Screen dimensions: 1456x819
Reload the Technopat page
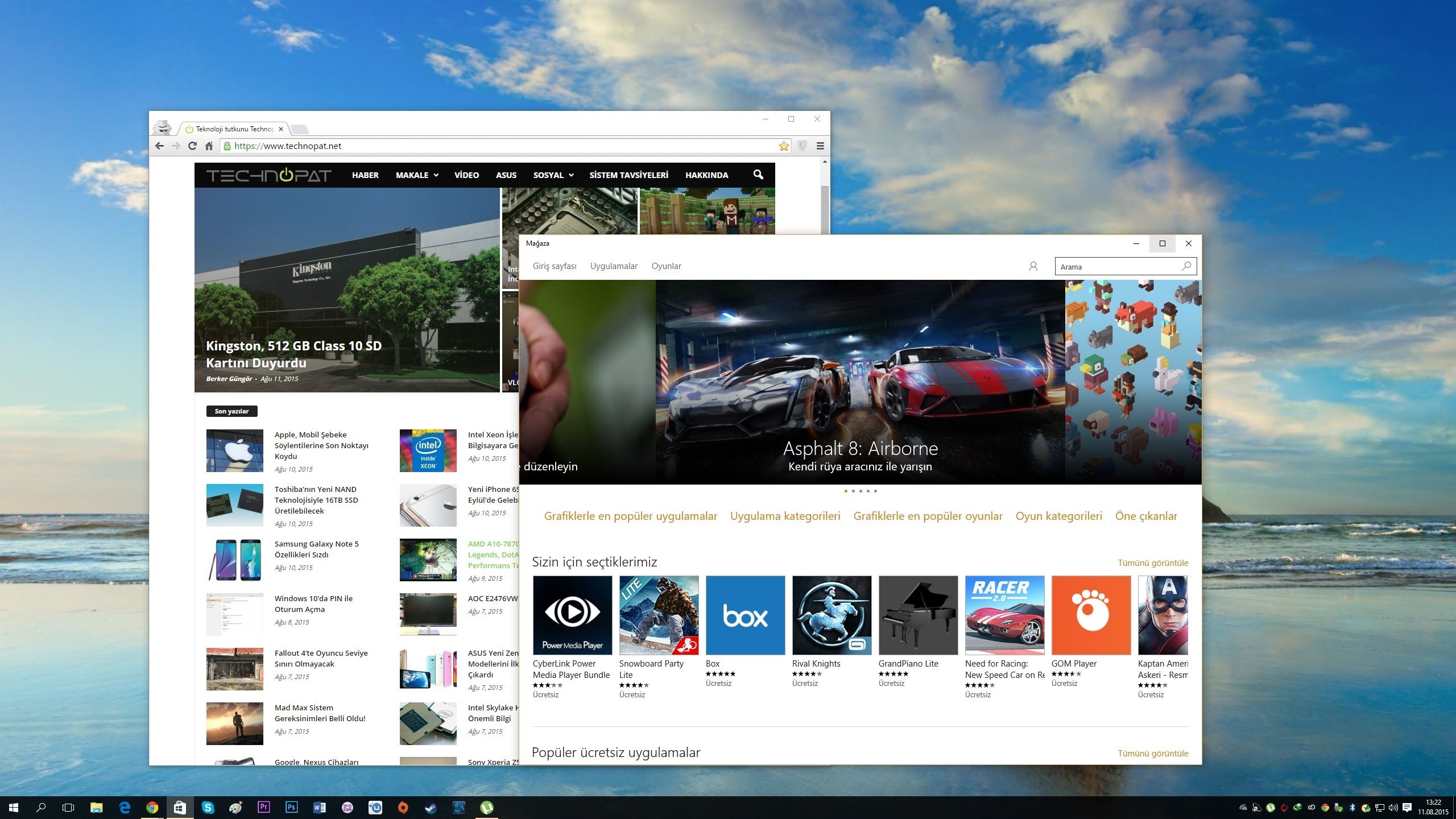(192, 146)
